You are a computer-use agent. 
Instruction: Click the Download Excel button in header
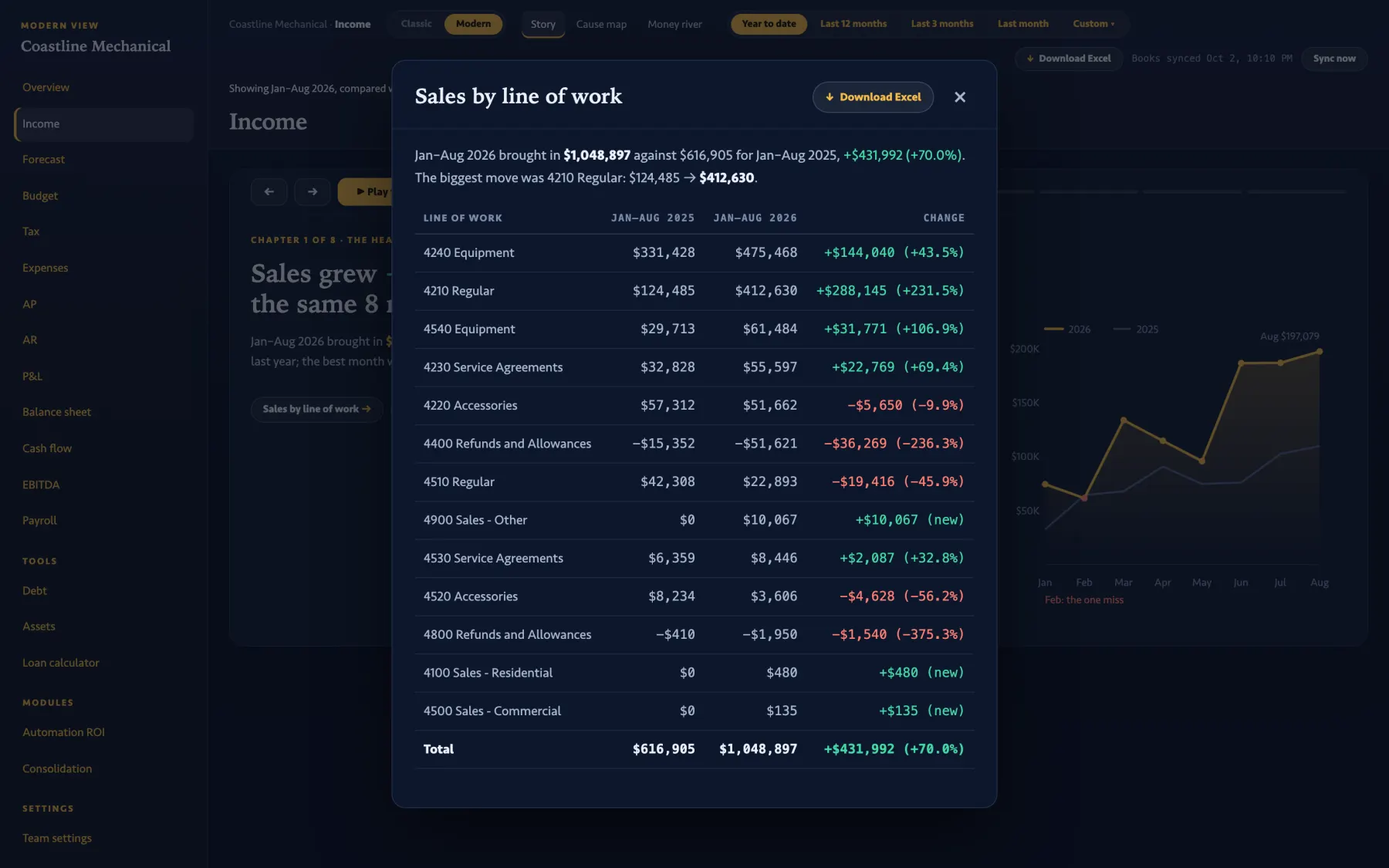click(x=1069, y=59)
